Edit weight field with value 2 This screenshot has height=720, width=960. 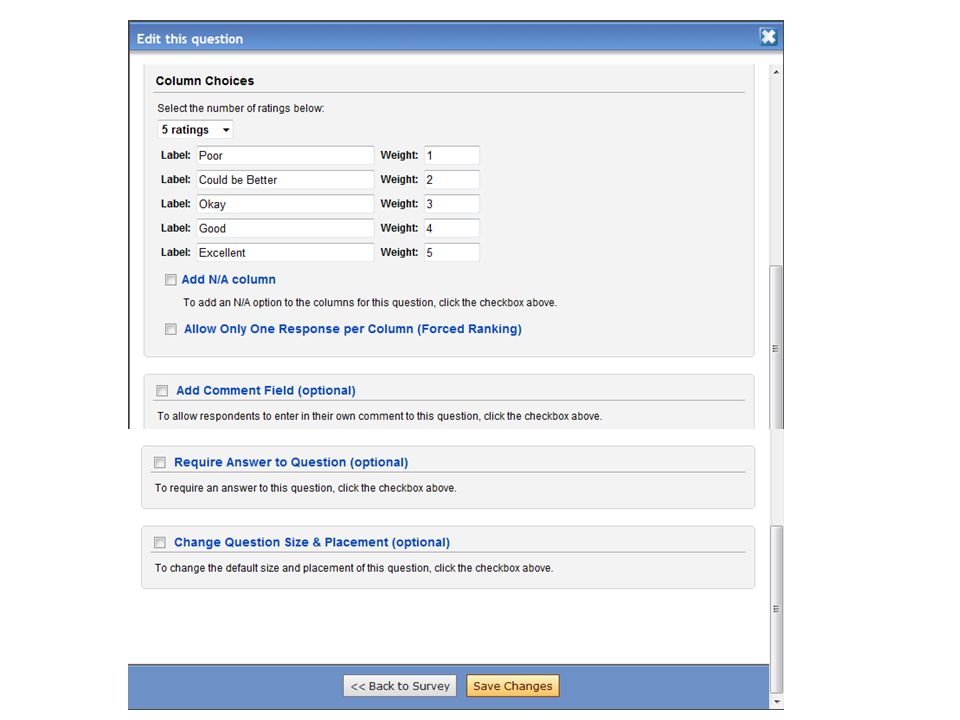(452, 179)
